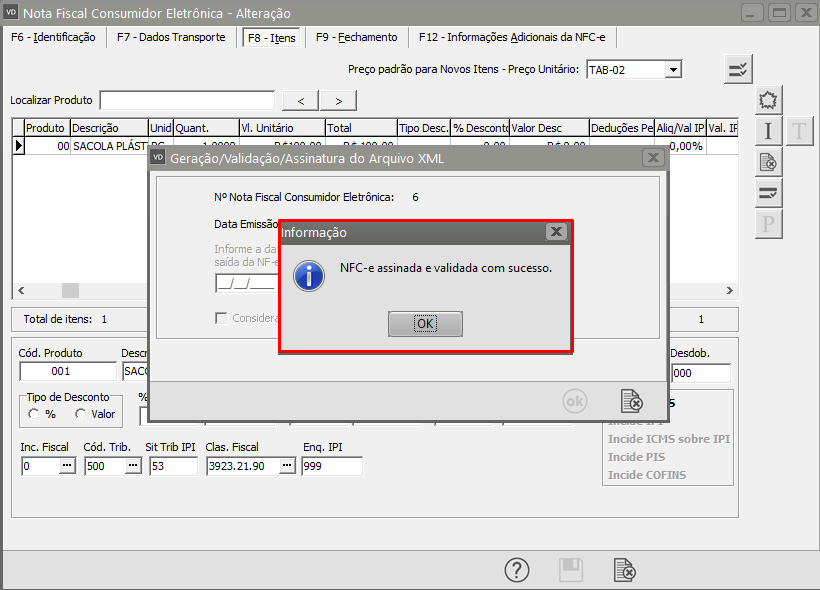Open the Preço Unitário TAB-02 dropdown
Viewport: 820px width, 590px height.
[x=673, y=70]
